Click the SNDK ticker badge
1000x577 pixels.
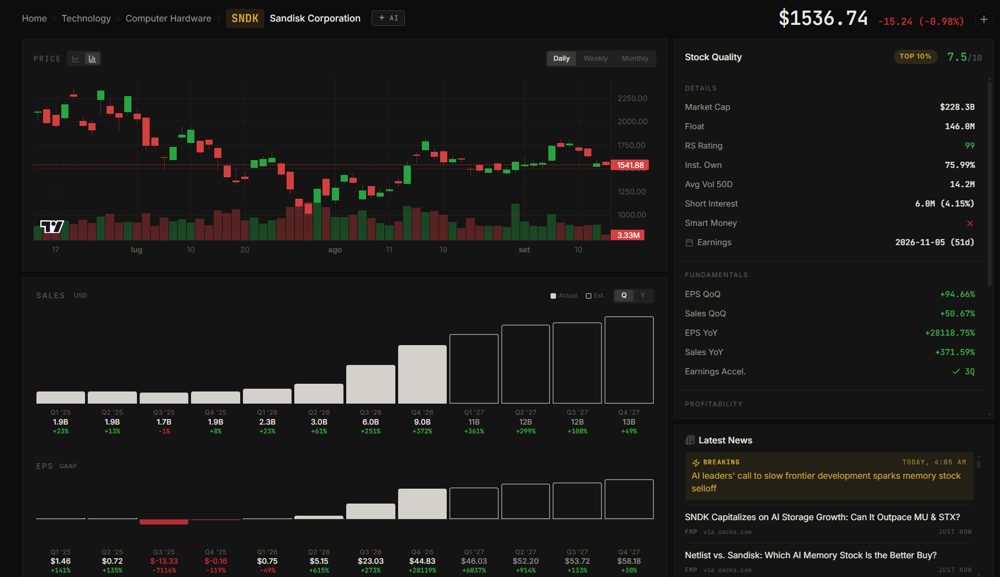[x=245, y=18]
